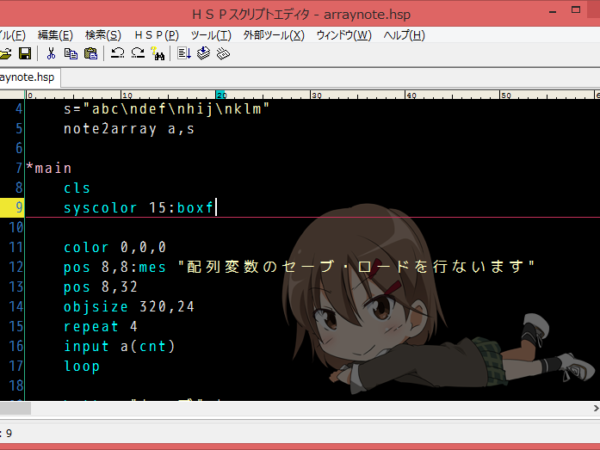Click 'objsize 320,24' on line 14
Screen dimensions: 600x450
(129, 307)
